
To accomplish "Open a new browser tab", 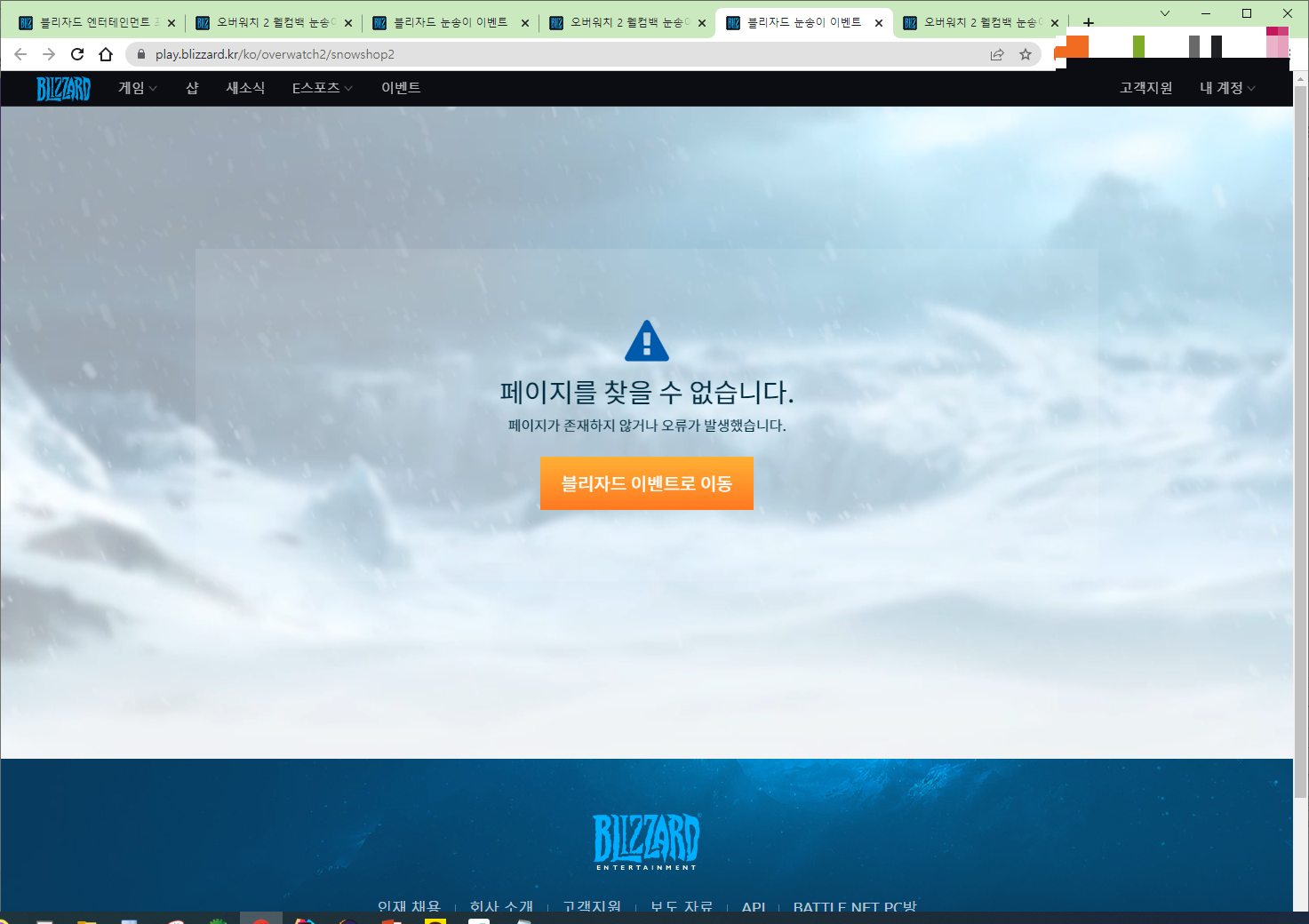I will [1089, 22].
